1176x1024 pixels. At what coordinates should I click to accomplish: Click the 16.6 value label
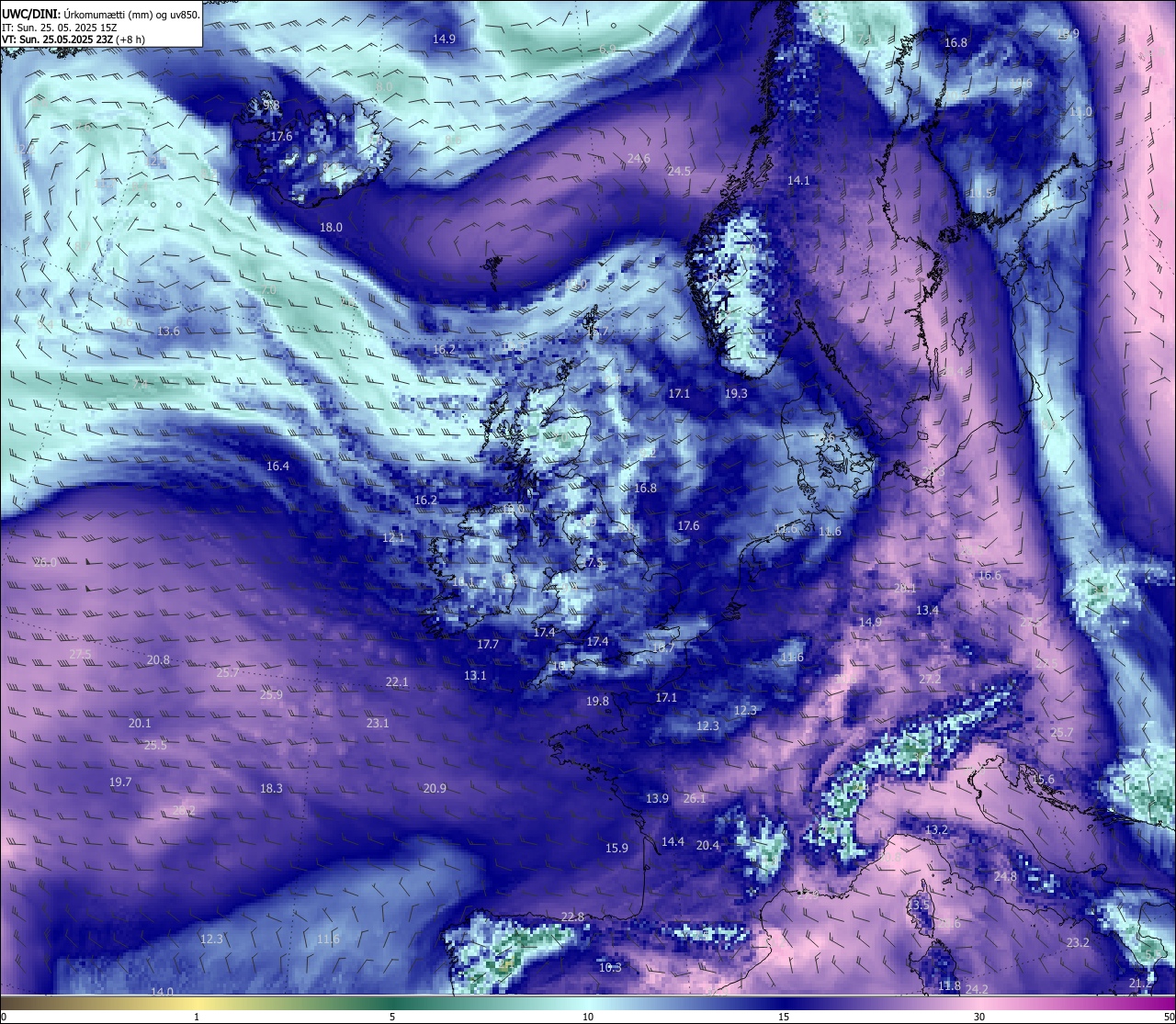click(x=989, y=576)
